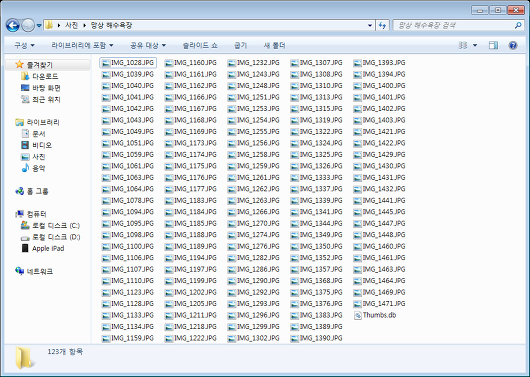This screenshot has width=530, height=377.
Task: Click the icon of IMG_1094.JPG
Action: pos(106,212)
